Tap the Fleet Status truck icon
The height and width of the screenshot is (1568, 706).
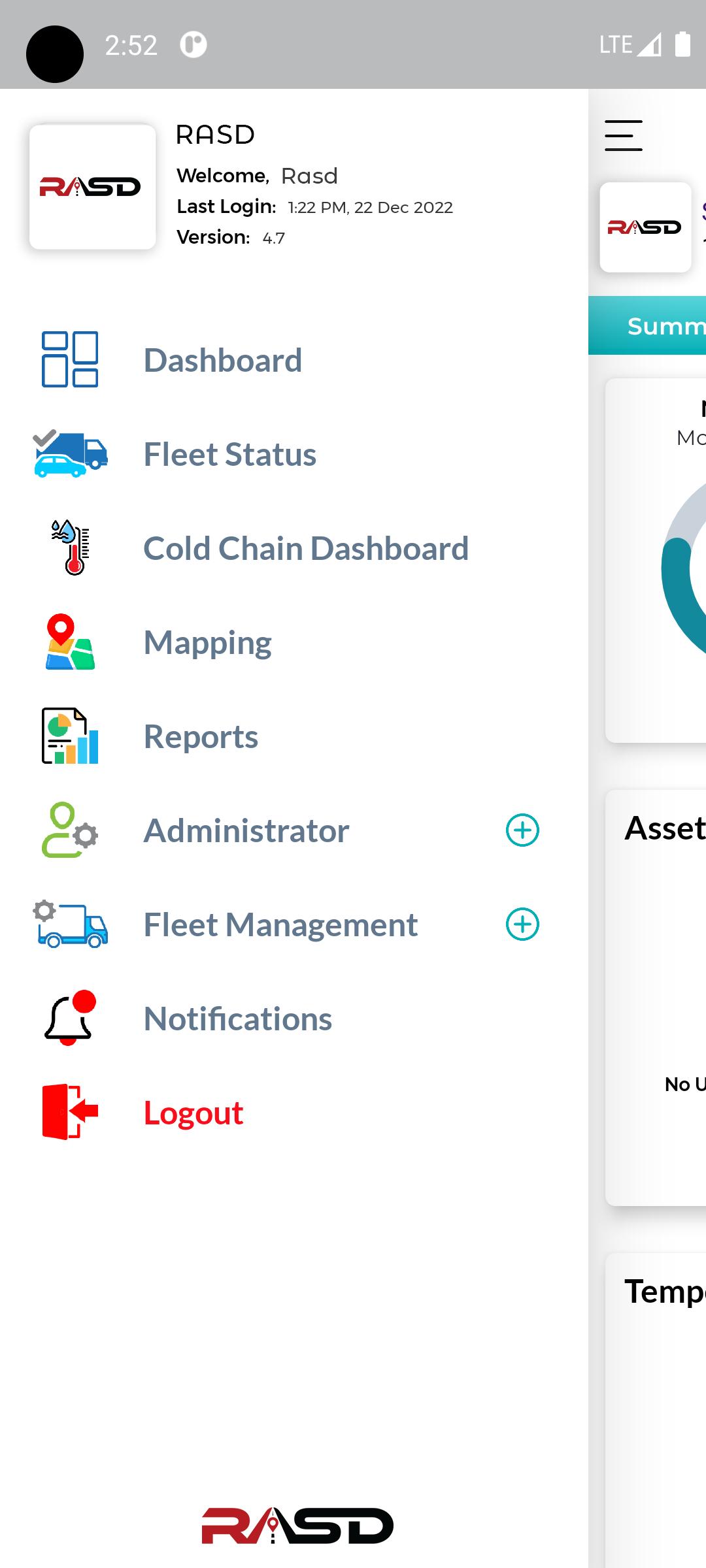pos(70,454)
